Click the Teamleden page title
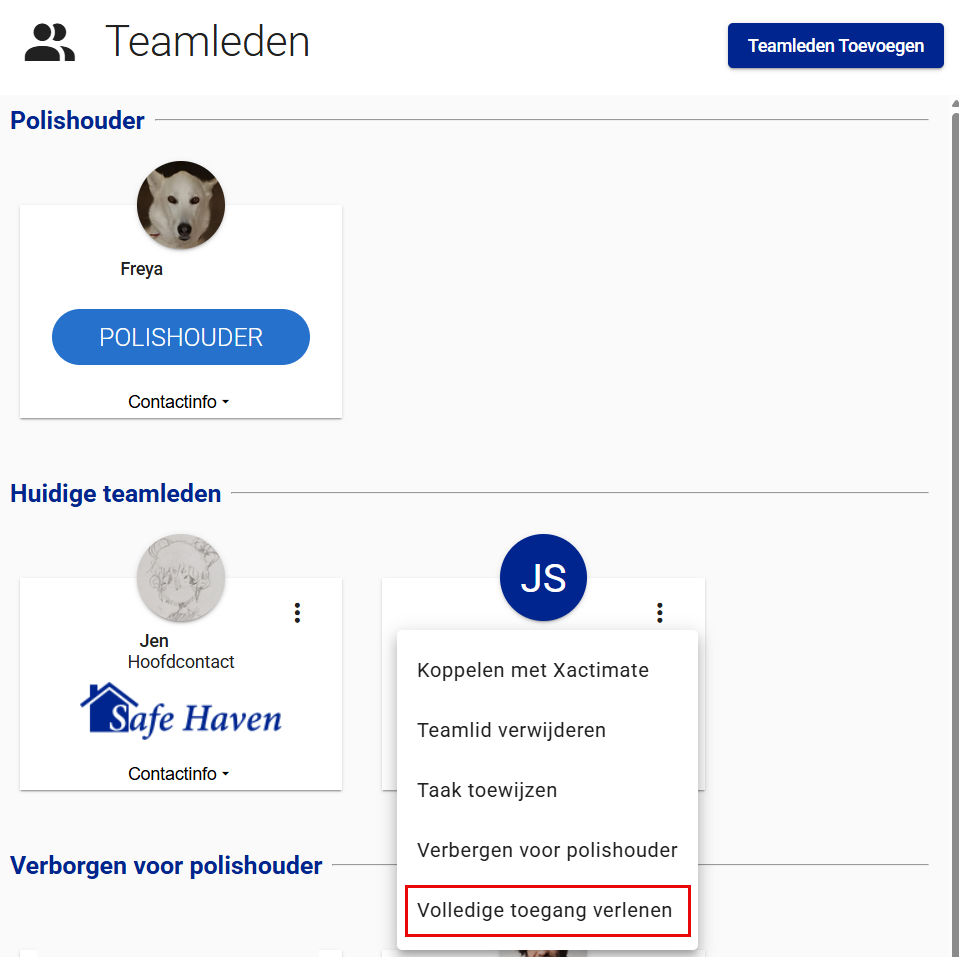This screenshot has width=959, height=957. click(207, 42)
